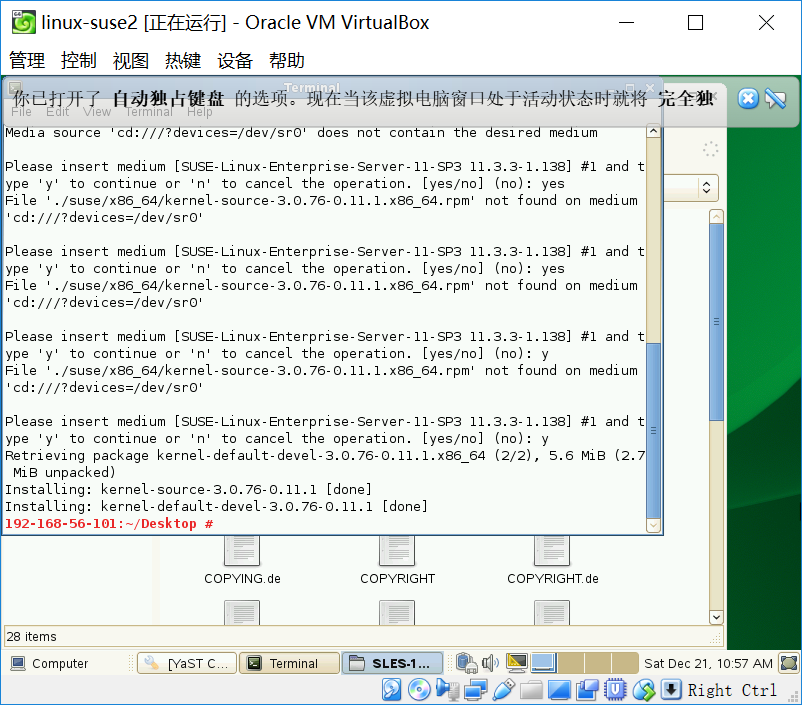Dismiss the keyboard capture notification
The width and height of the screenshot is (802, 705).
pyautogui.click(x=748, y=99)
